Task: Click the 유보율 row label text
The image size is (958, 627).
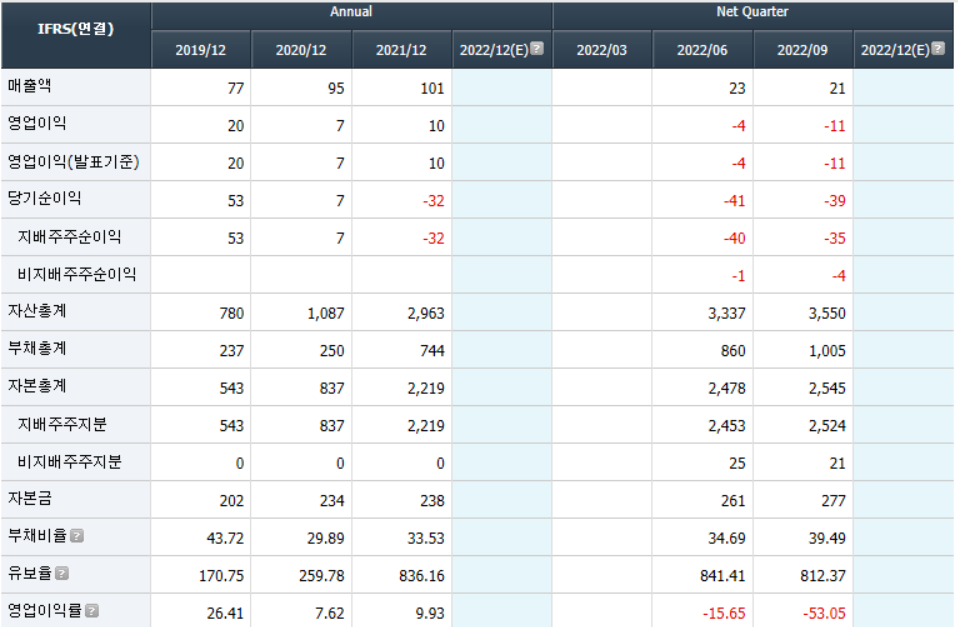Action: tap(29, 573)
